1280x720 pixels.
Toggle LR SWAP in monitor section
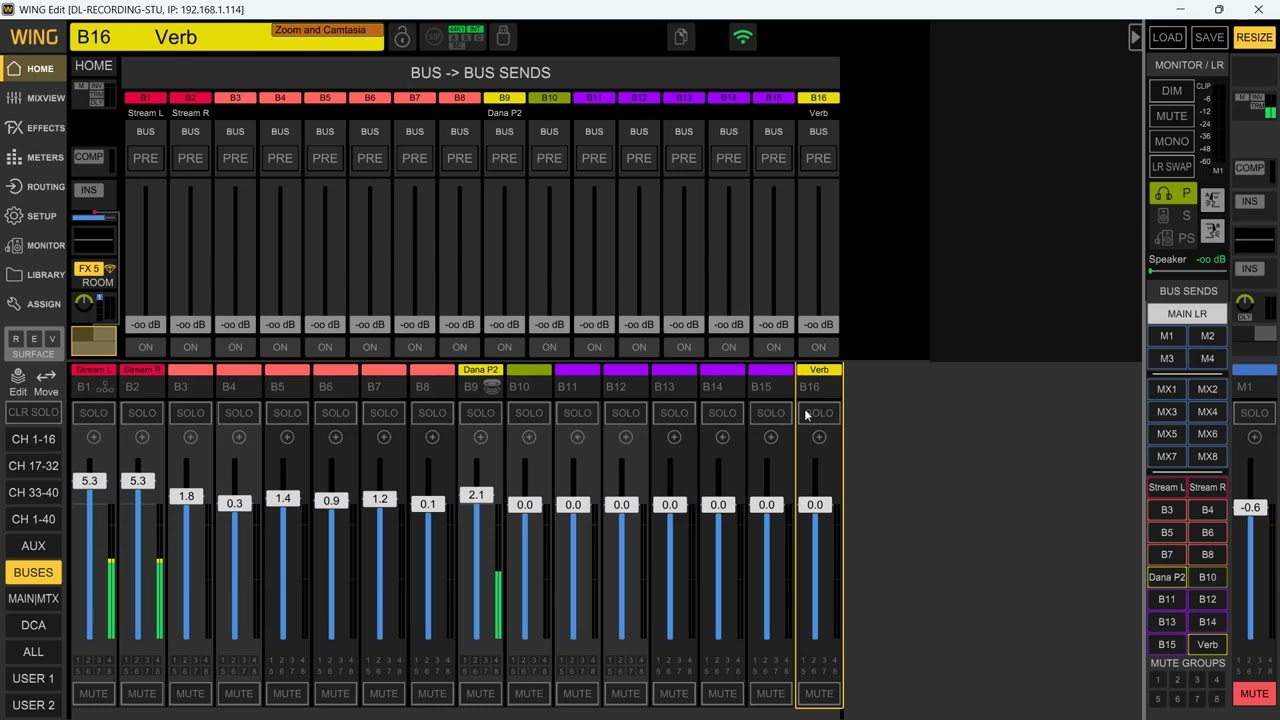1172,167
